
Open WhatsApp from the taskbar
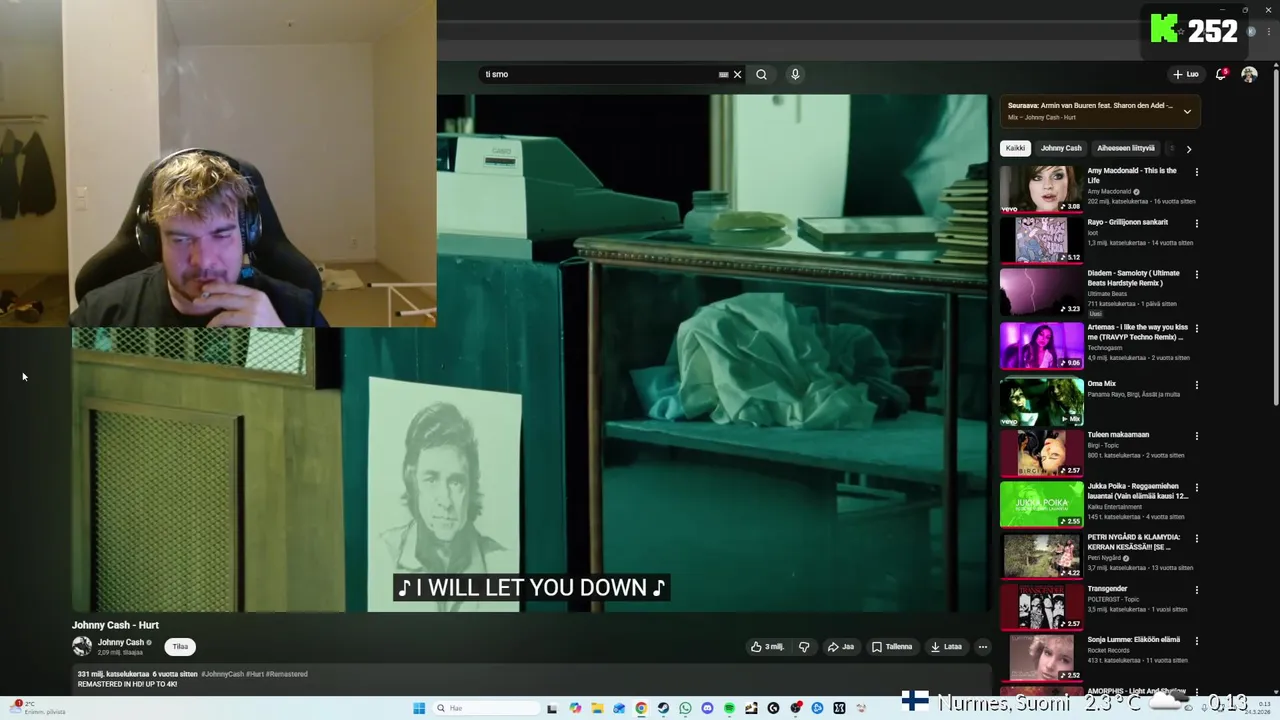coord(685,708)
